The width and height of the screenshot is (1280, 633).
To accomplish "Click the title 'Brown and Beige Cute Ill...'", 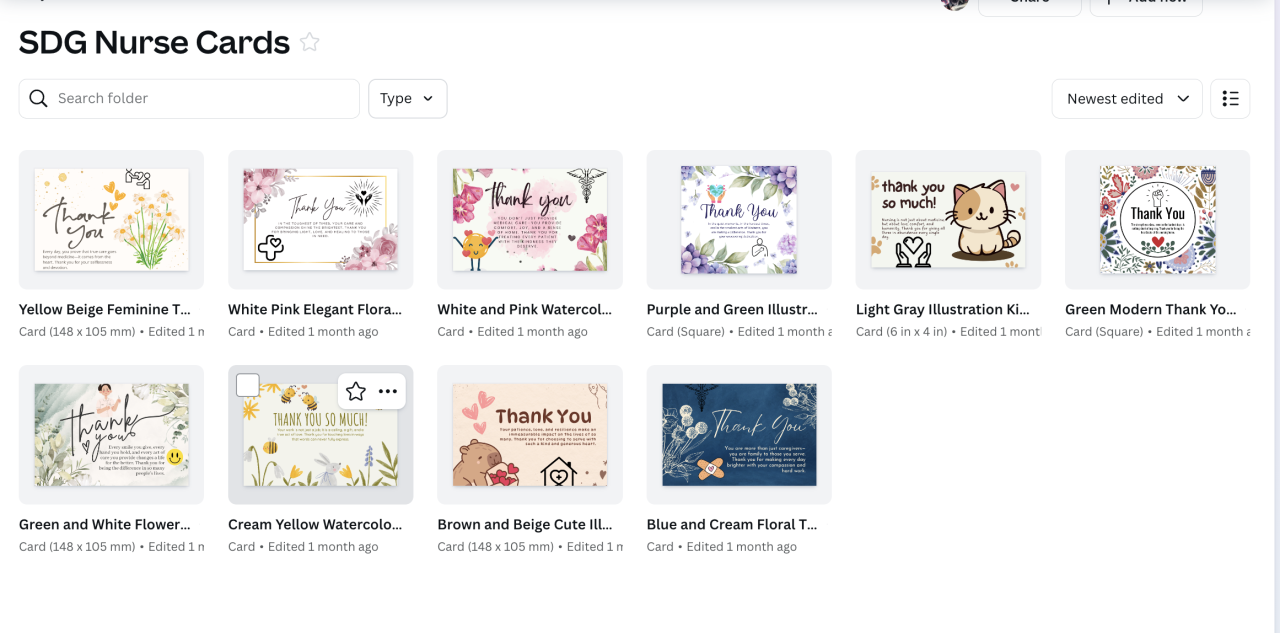I will coord(524,525).
